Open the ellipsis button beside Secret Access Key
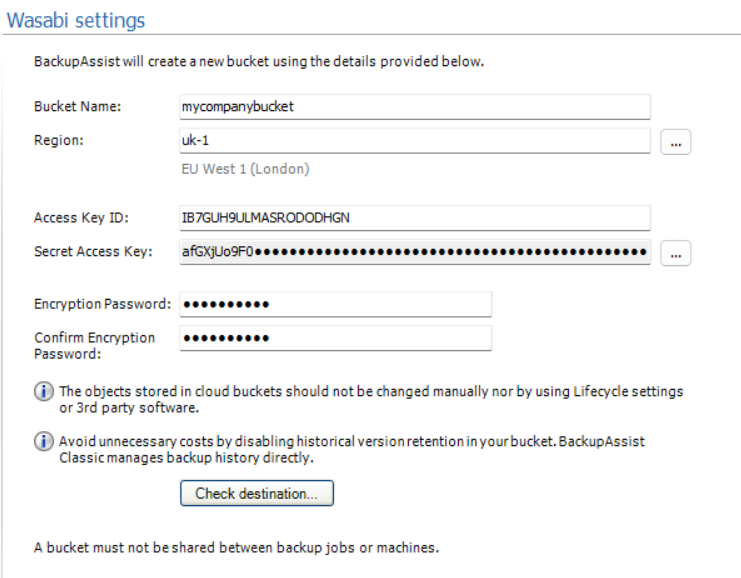This screenshot has height=578, width=741. coord(676,253)
